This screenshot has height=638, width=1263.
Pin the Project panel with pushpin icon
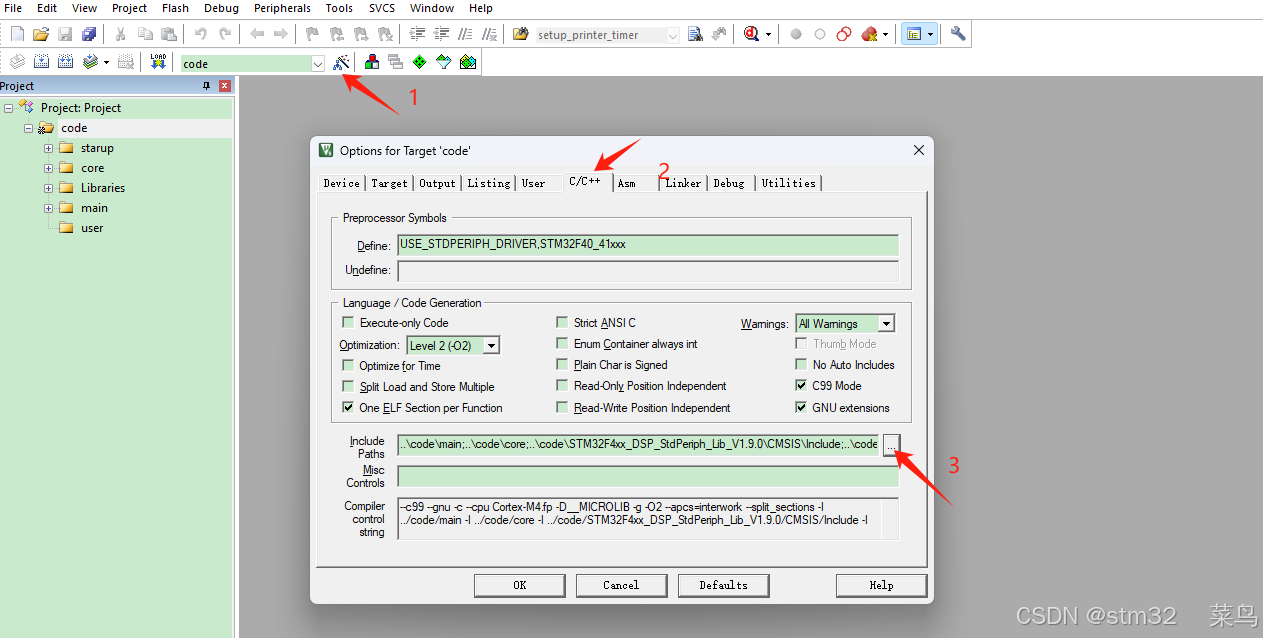pos(207,86)
